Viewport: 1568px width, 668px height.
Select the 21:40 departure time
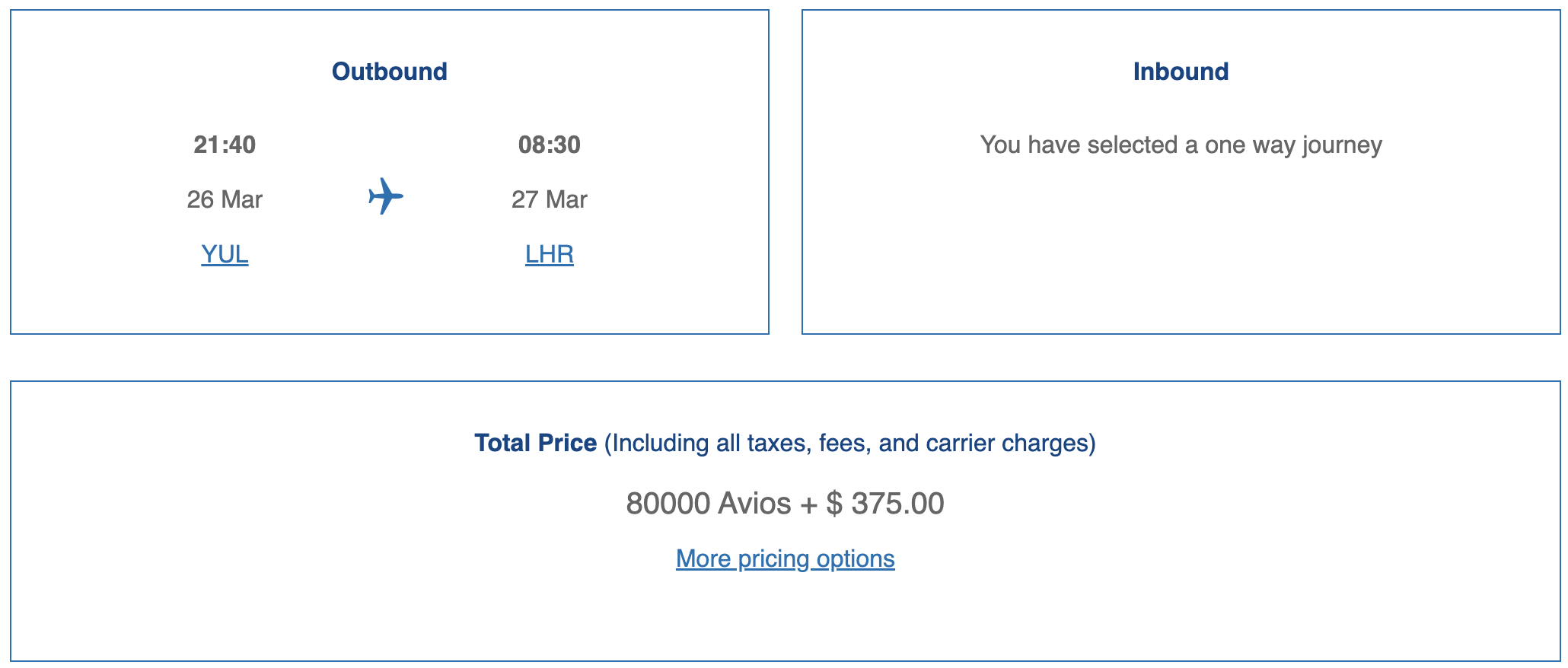225,145
